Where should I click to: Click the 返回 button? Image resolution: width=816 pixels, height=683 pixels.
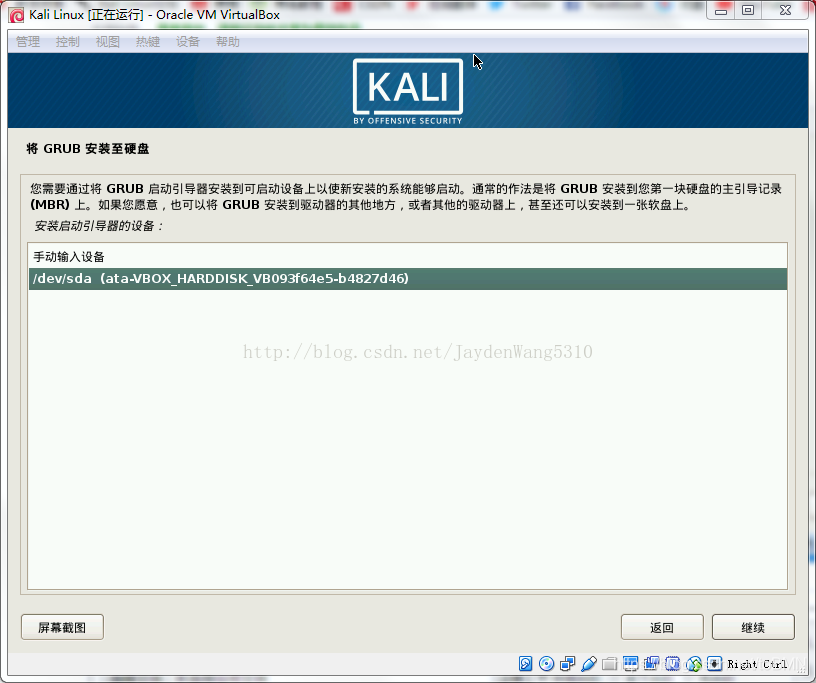tap(662, 627)
